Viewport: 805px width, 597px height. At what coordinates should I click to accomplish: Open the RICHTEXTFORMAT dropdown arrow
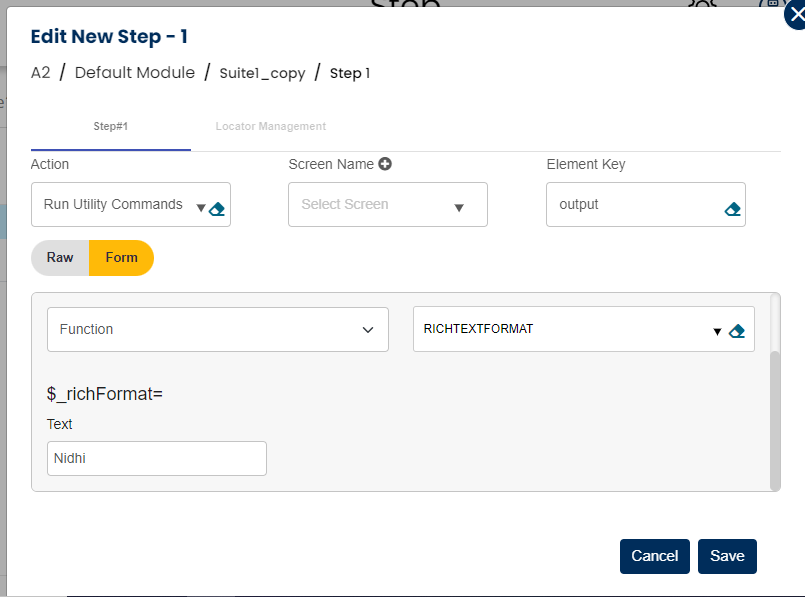click(717, 331)
